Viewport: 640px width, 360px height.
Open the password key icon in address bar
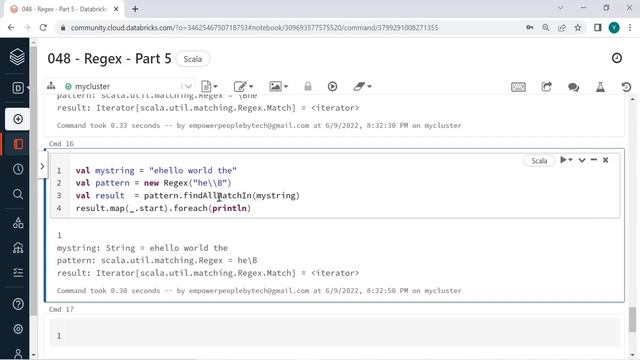(x=529, y=28)
